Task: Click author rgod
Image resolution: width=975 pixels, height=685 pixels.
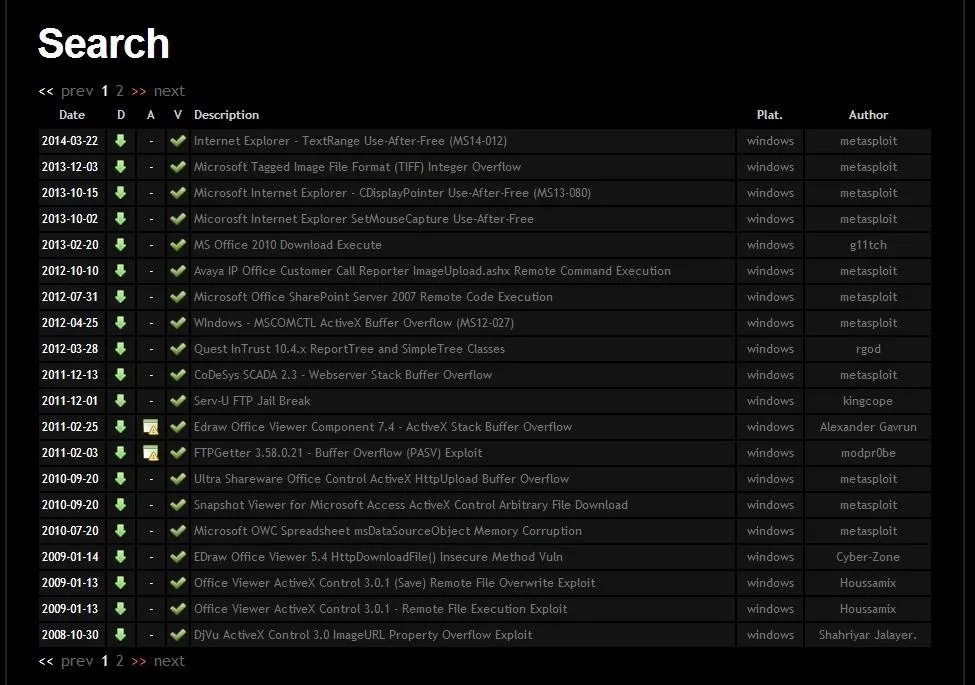Action: pos(868,349)
